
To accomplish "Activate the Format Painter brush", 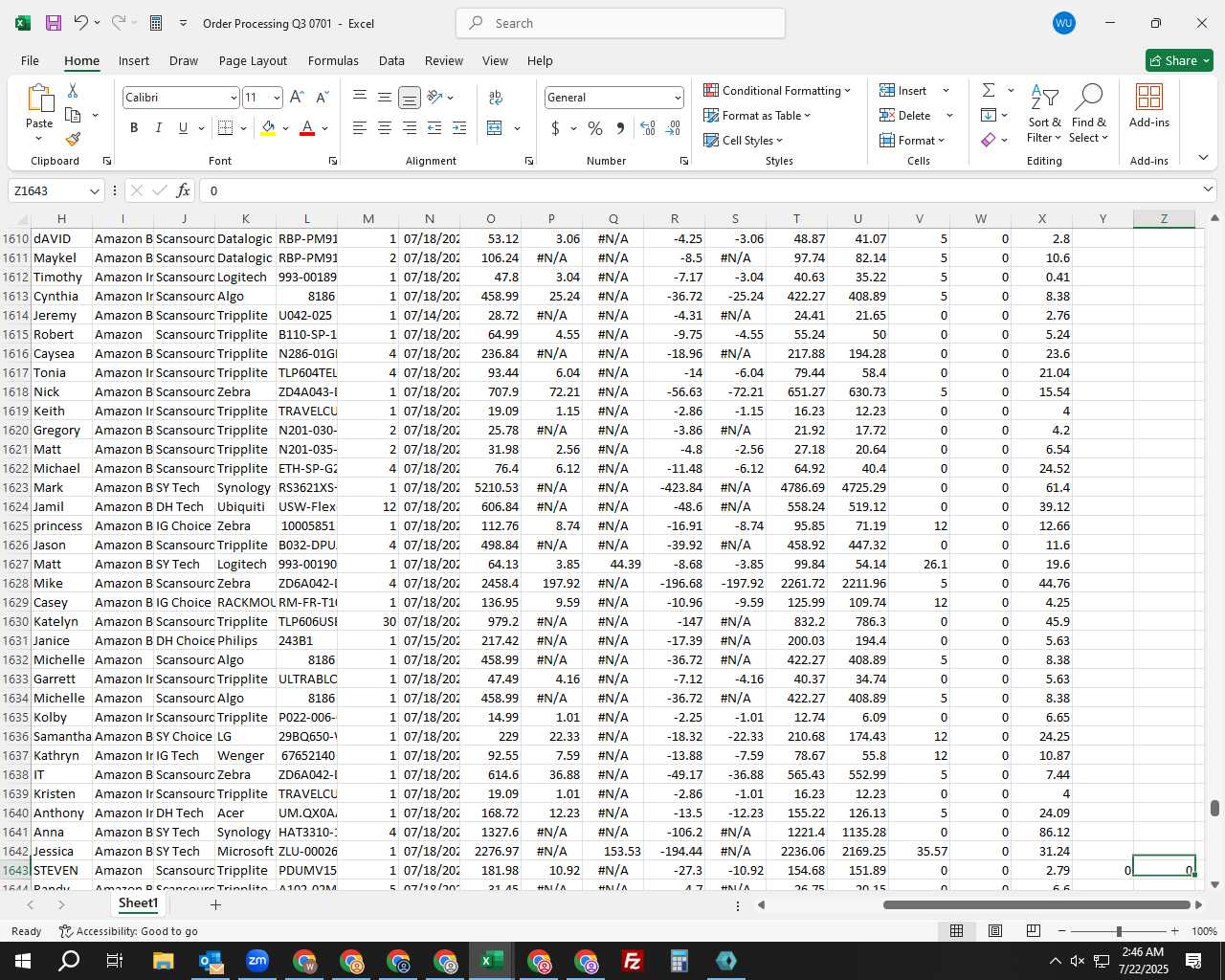I will [73, 139].
